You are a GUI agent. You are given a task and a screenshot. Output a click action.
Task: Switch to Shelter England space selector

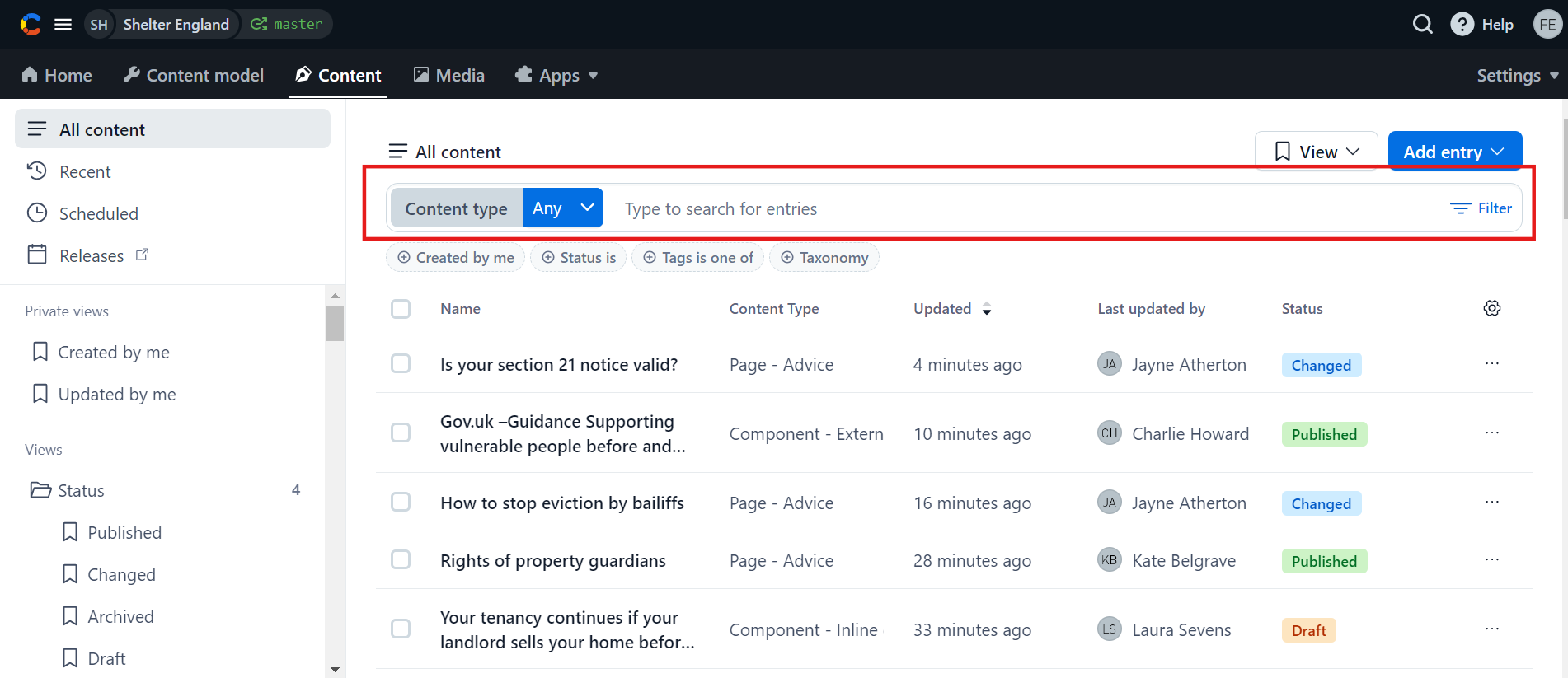coord(176,25)
